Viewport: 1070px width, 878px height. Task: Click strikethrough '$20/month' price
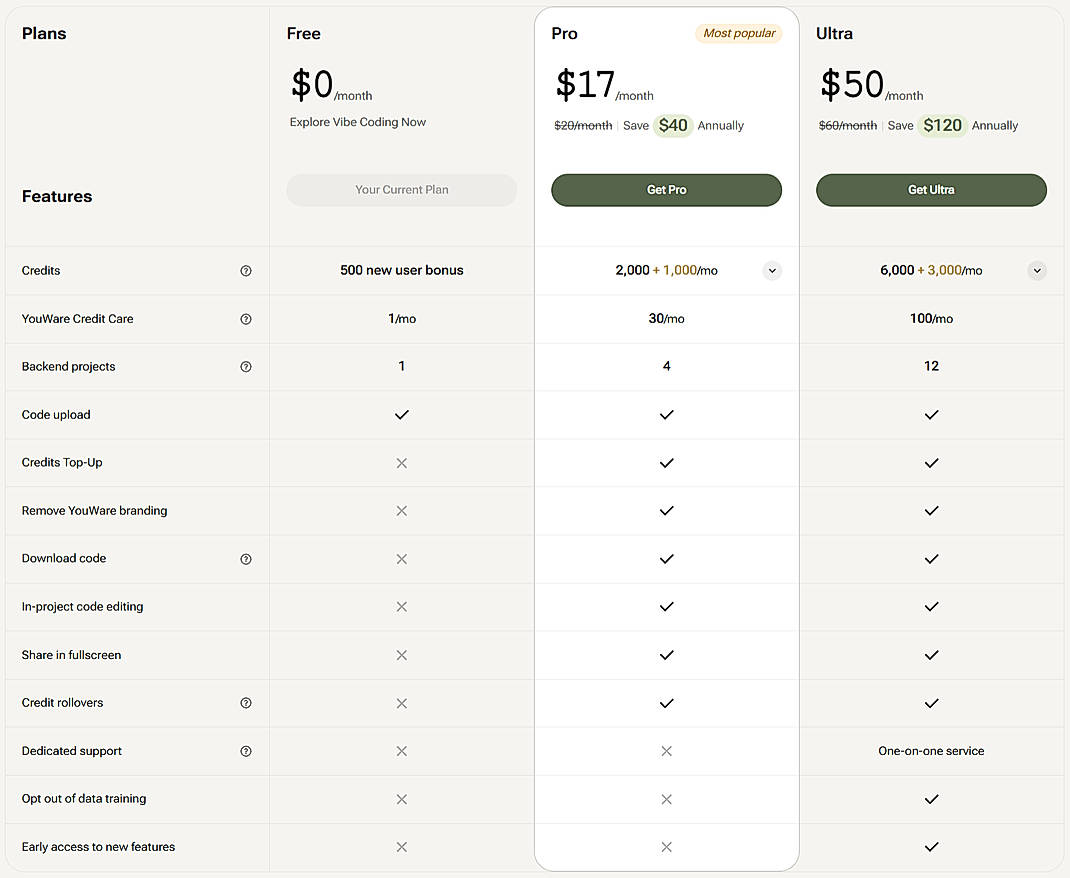[583, 126]
